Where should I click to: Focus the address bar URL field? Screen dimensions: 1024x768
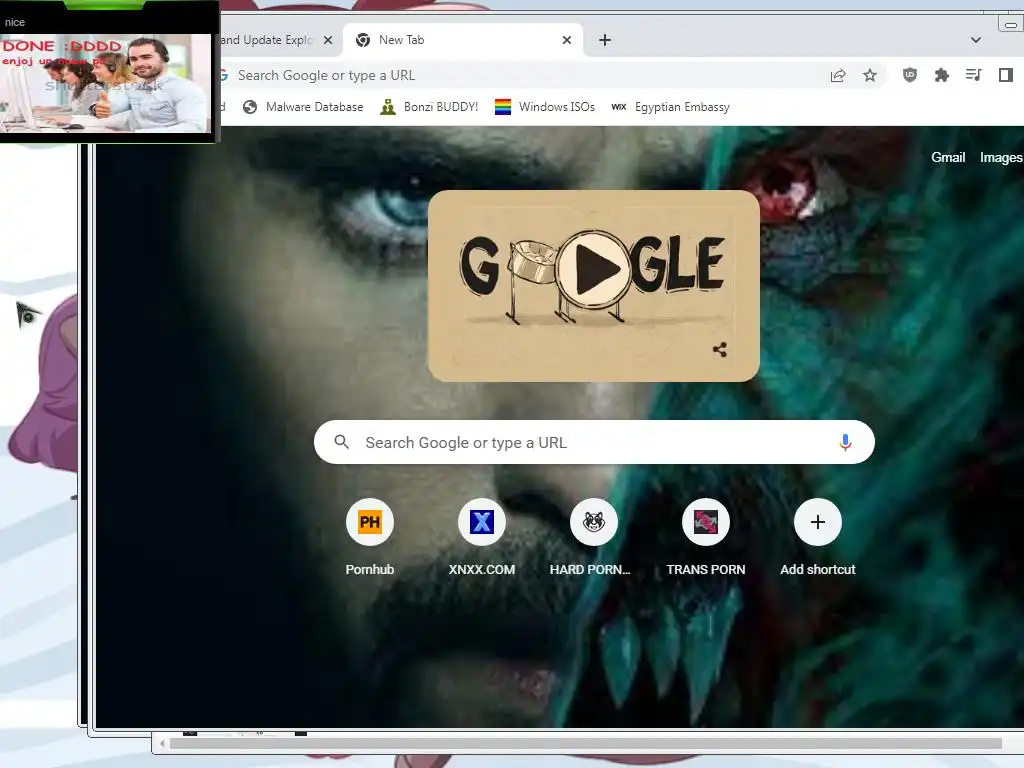pyautogui.click(x=522, y=75)
